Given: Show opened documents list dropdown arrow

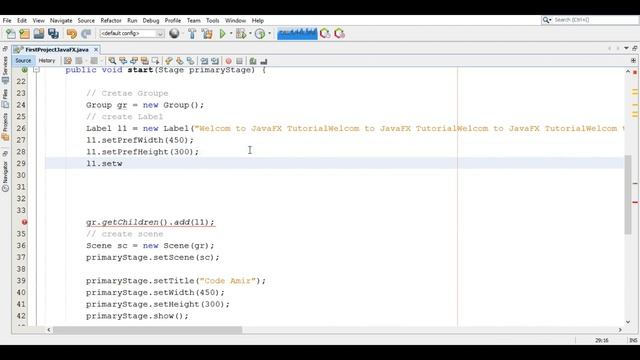Looking at the screenshot, I should [626, 48].
